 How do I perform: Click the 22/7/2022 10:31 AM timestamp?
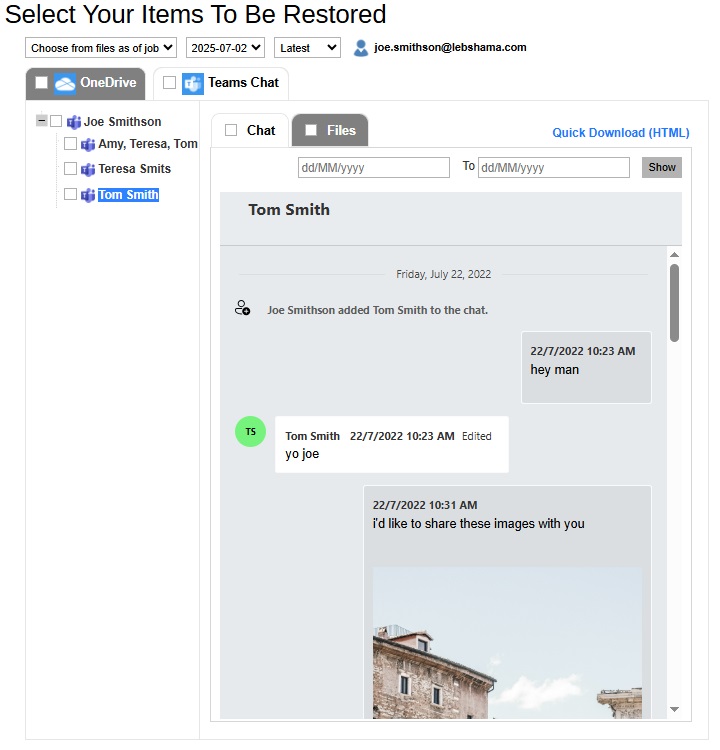tap(425, 506)
